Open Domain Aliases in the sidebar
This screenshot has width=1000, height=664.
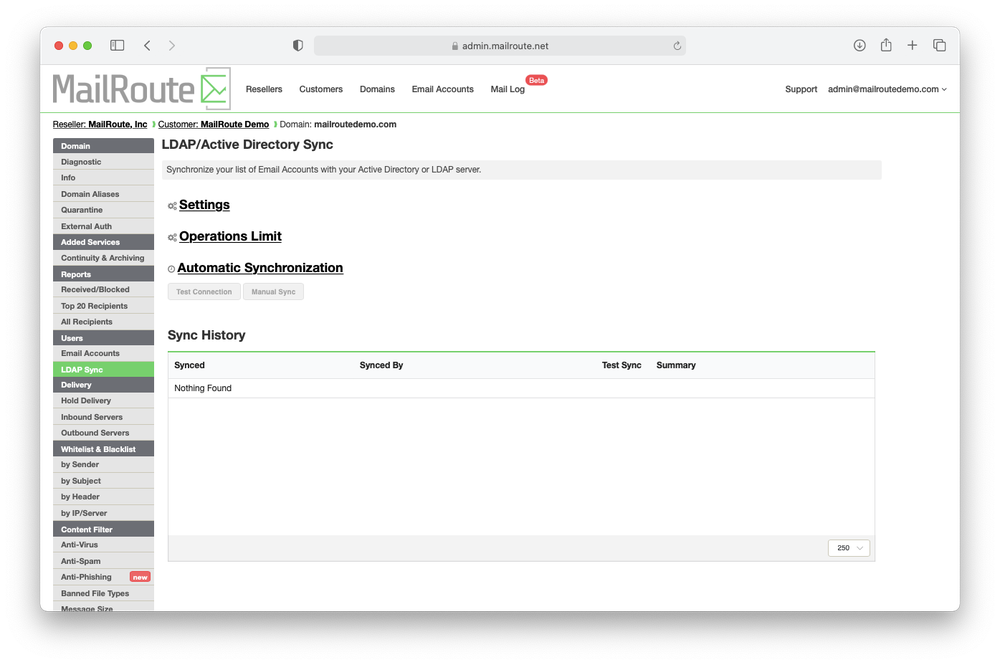(103, 194)
